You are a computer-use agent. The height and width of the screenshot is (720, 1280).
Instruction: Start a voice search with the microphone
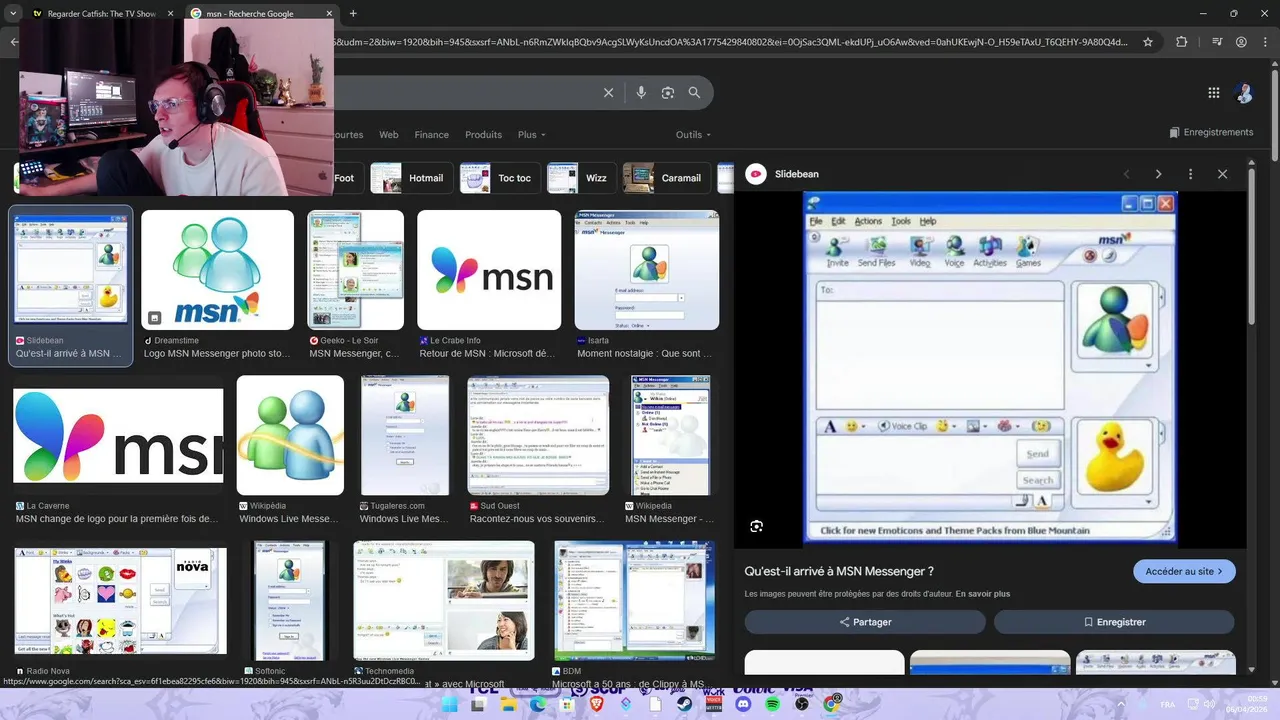[x=641, y=93]
